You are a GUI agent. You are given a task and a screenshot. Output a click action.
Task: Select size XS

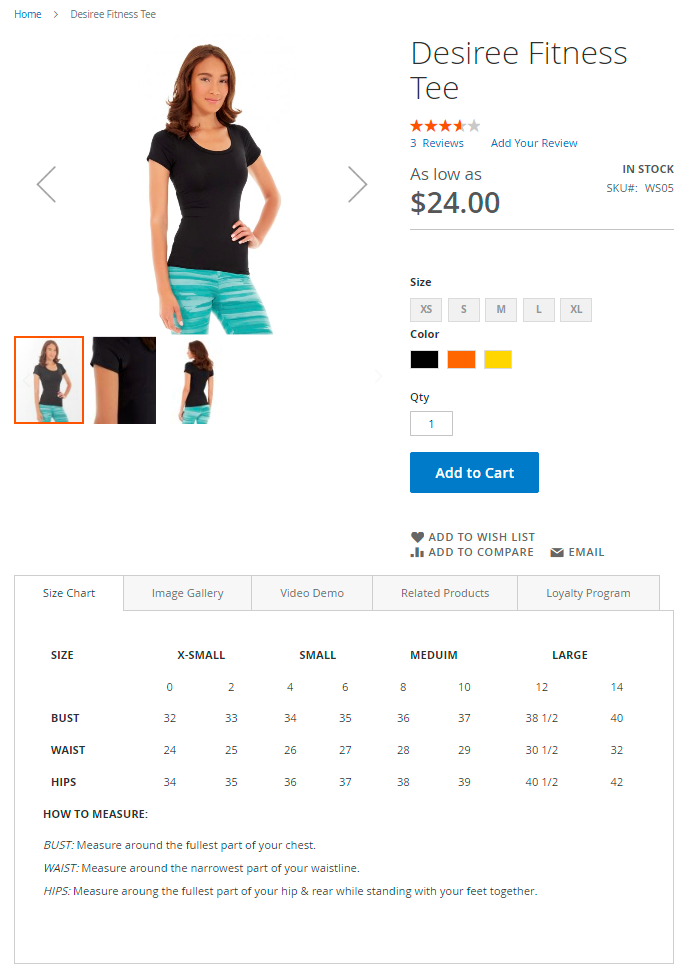426,310
